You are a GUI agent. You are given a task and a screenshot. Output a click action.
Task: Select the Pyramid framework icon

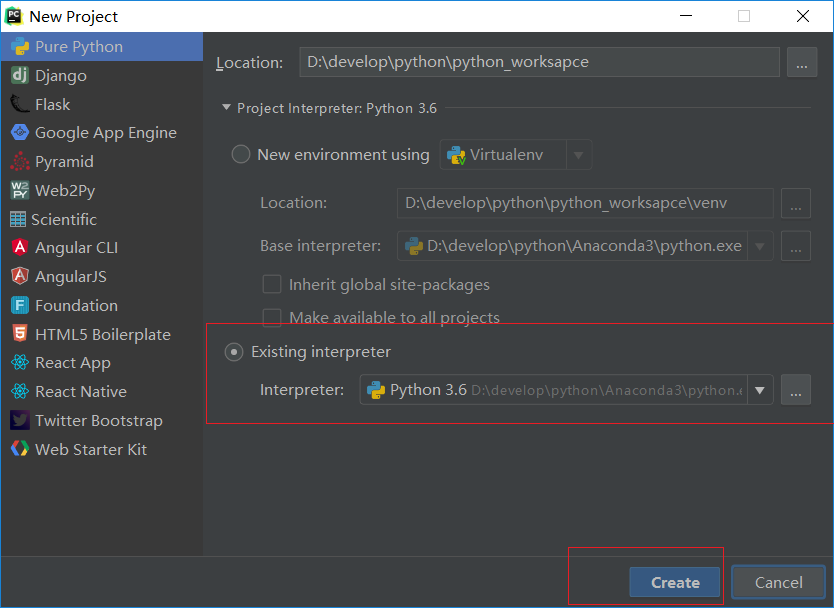pos(19,162)
